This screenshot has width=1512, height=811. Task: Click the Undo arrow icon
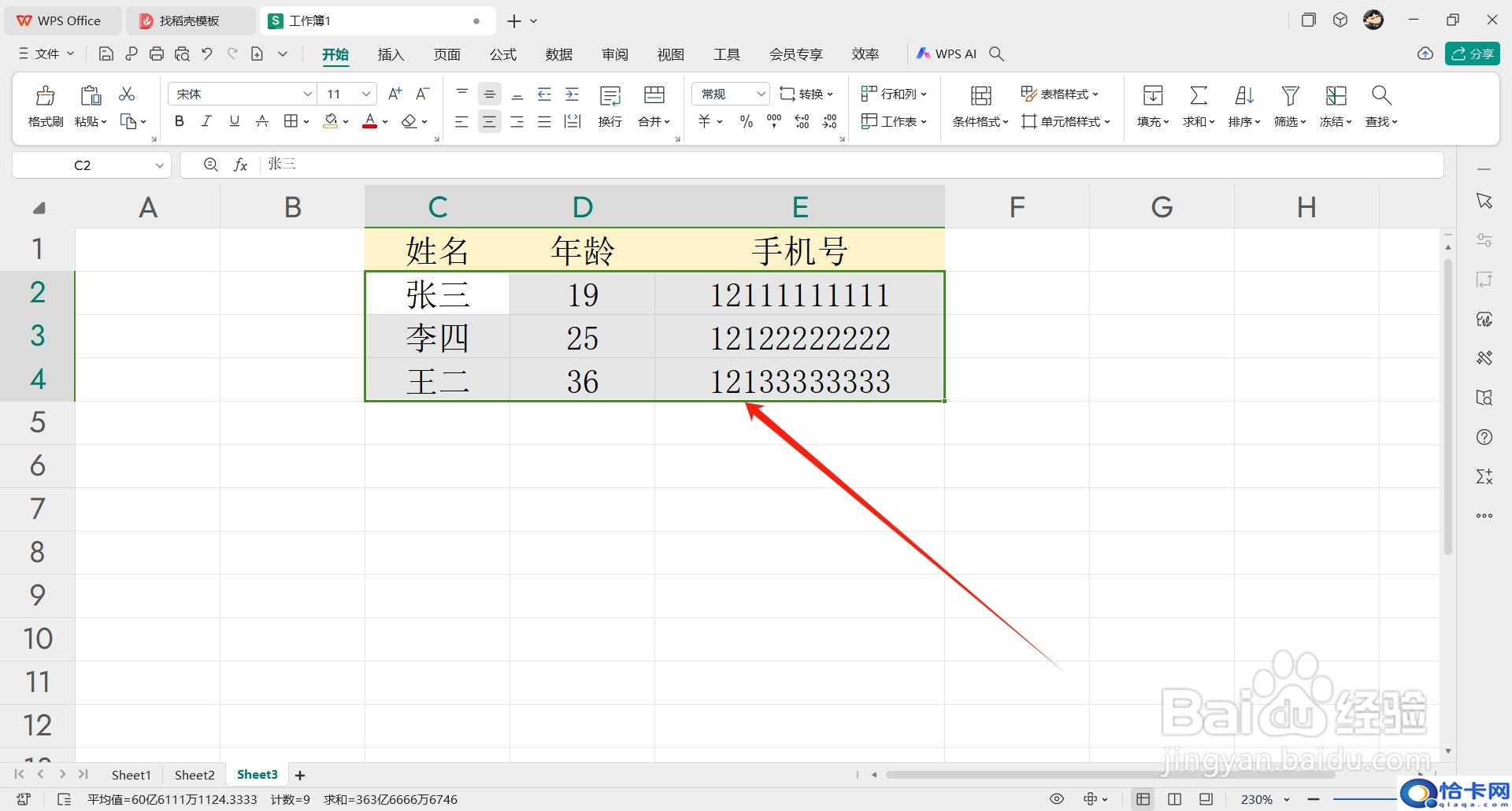pyautogui.click(x=207, y=54)
